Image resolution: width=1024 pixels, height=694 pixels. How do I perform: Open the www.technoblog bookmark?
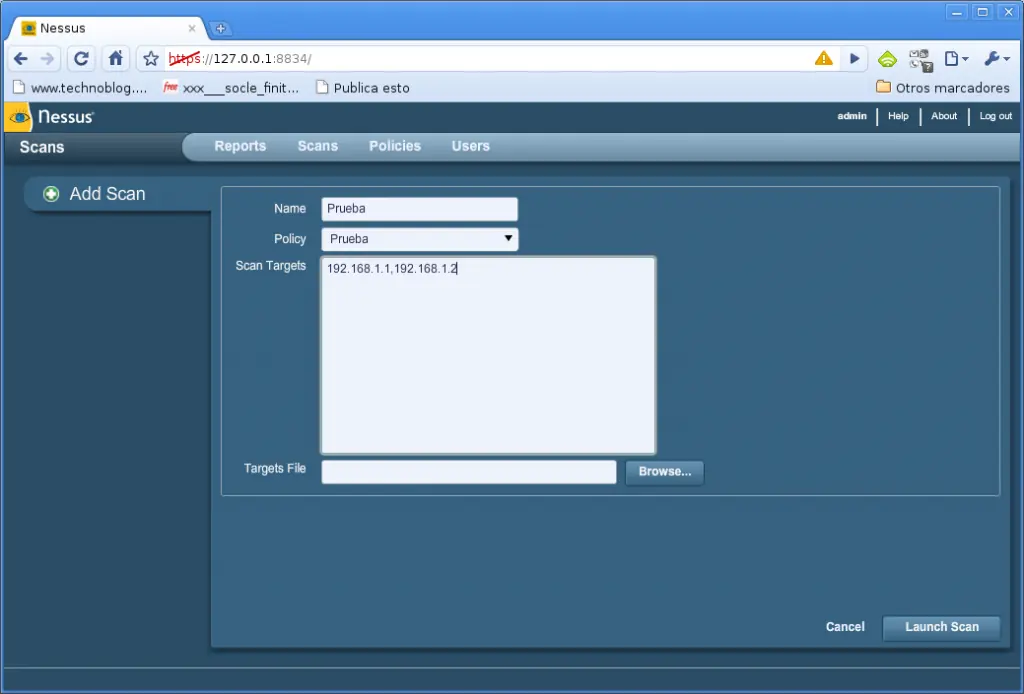(81, 88)
